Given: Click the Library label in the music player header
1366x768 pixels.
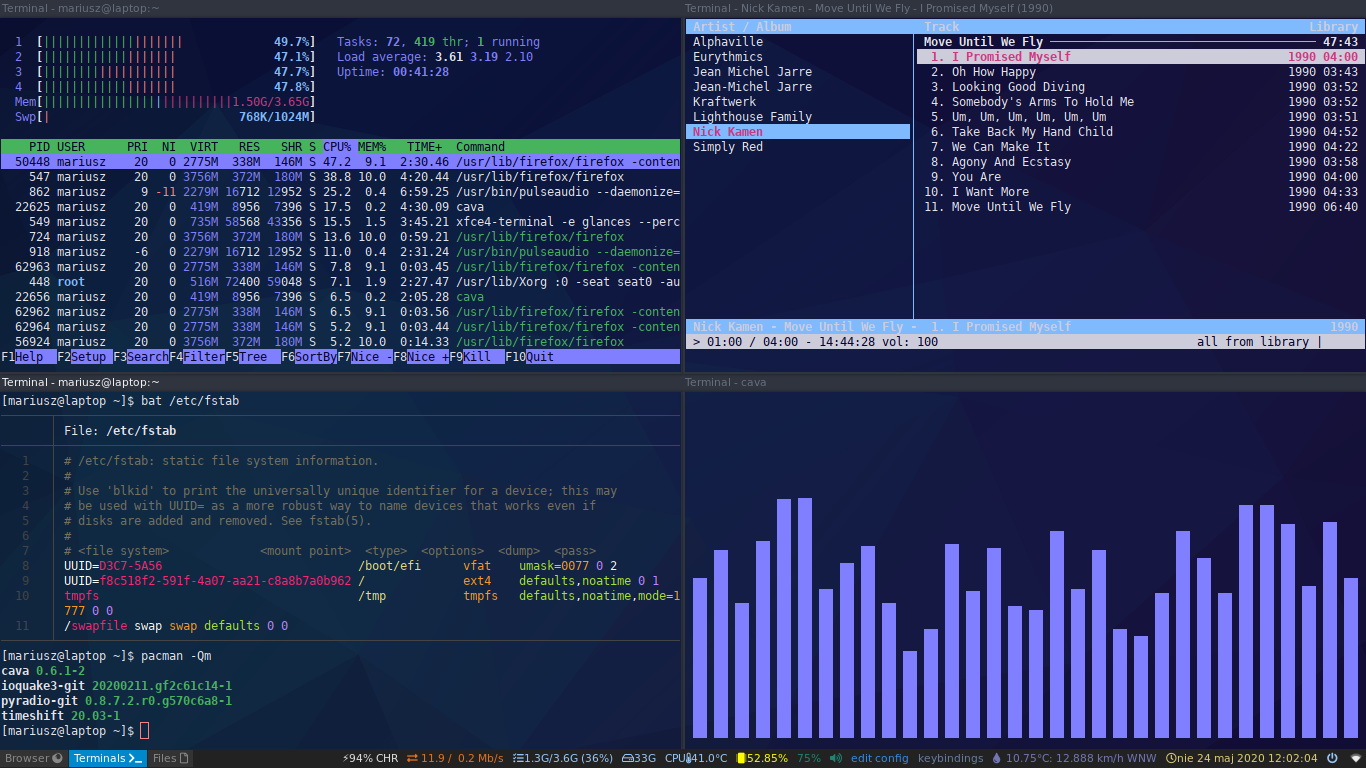Looking at the screenshot, I should pyautogui.click(x=1334, y=27).
